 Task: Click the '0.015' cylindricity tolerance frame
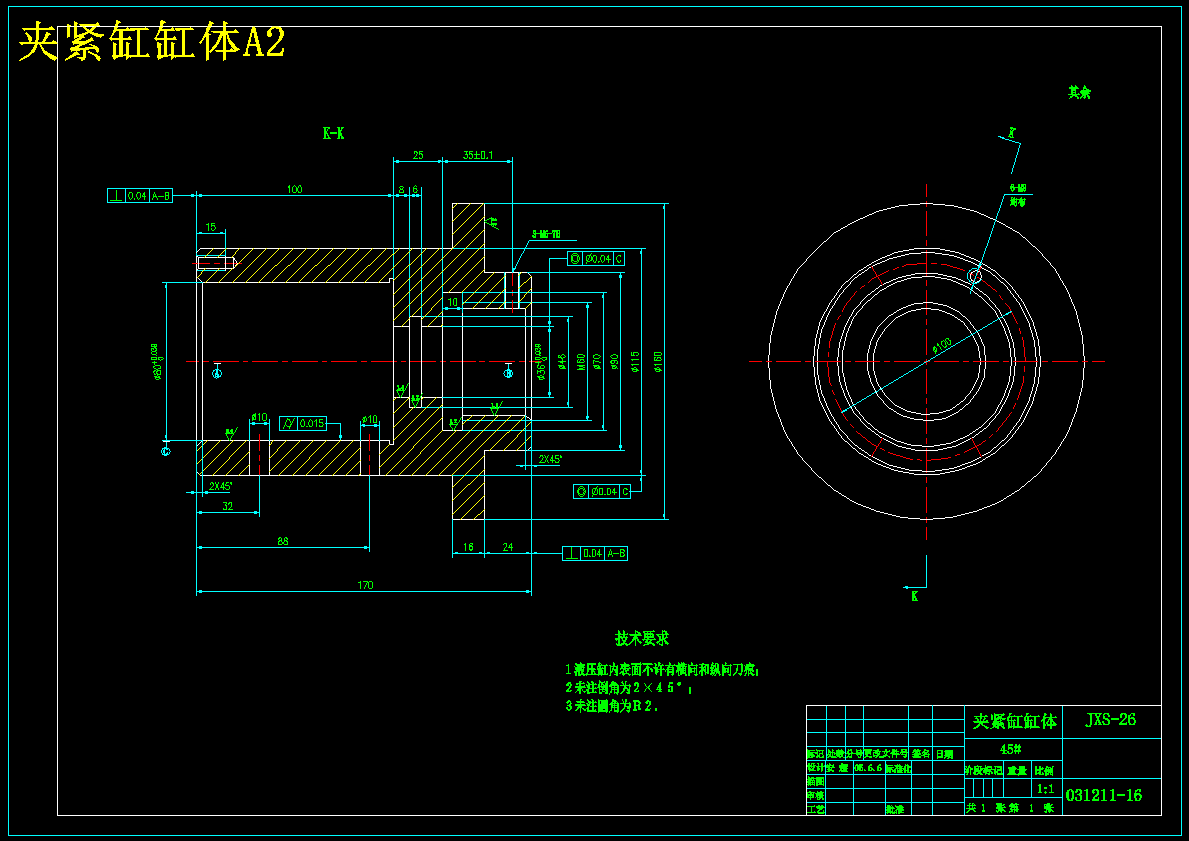(x=303, y=423)
